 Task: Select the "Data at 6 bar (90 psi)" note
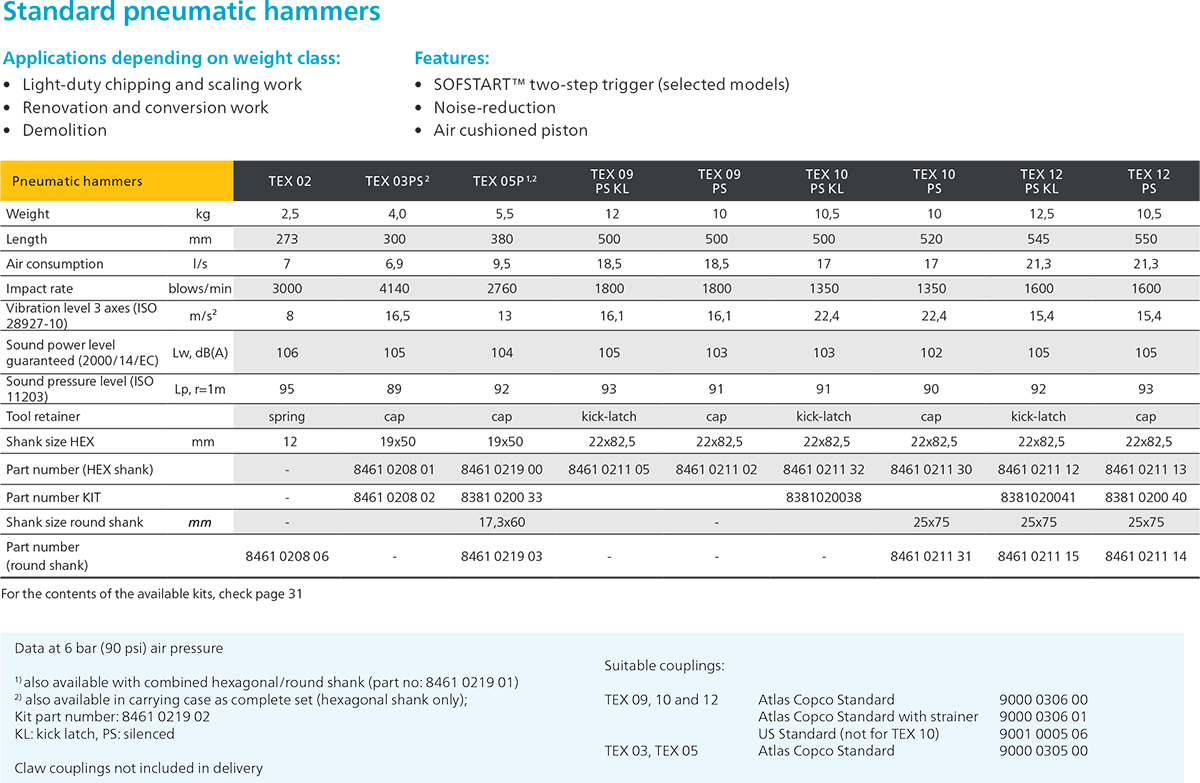119,648
